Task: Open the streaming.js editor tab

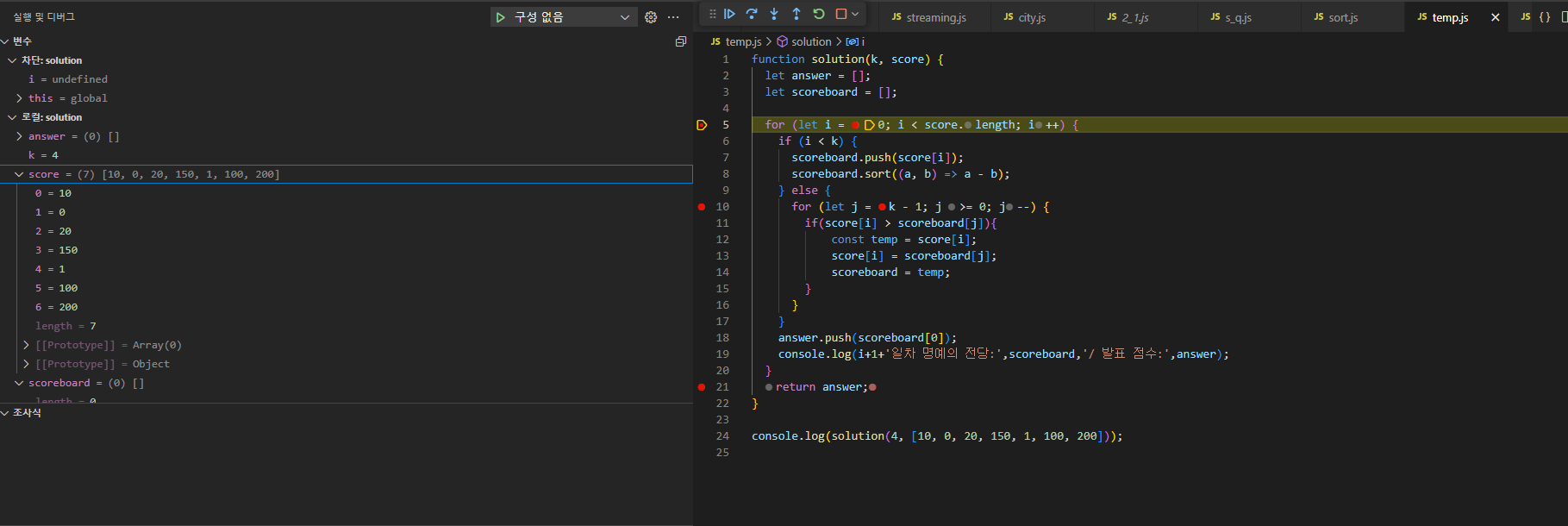Action: click(935, 17)
